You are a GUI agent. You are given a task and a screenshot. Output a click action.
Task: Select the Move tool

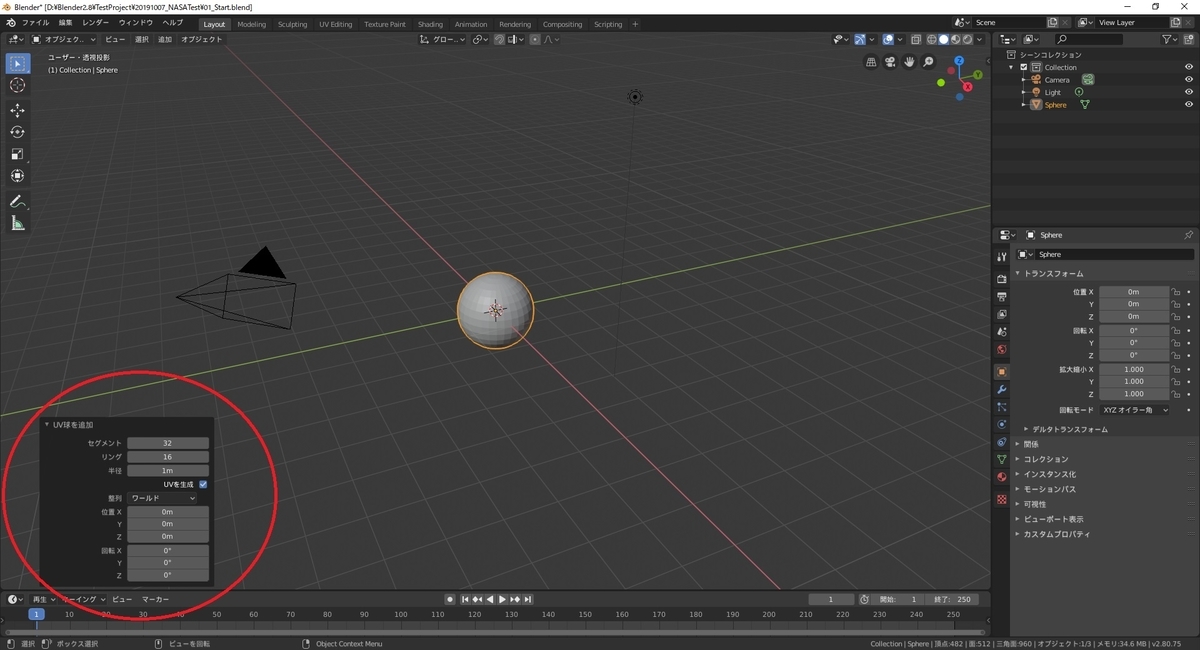tap(17, 110)
